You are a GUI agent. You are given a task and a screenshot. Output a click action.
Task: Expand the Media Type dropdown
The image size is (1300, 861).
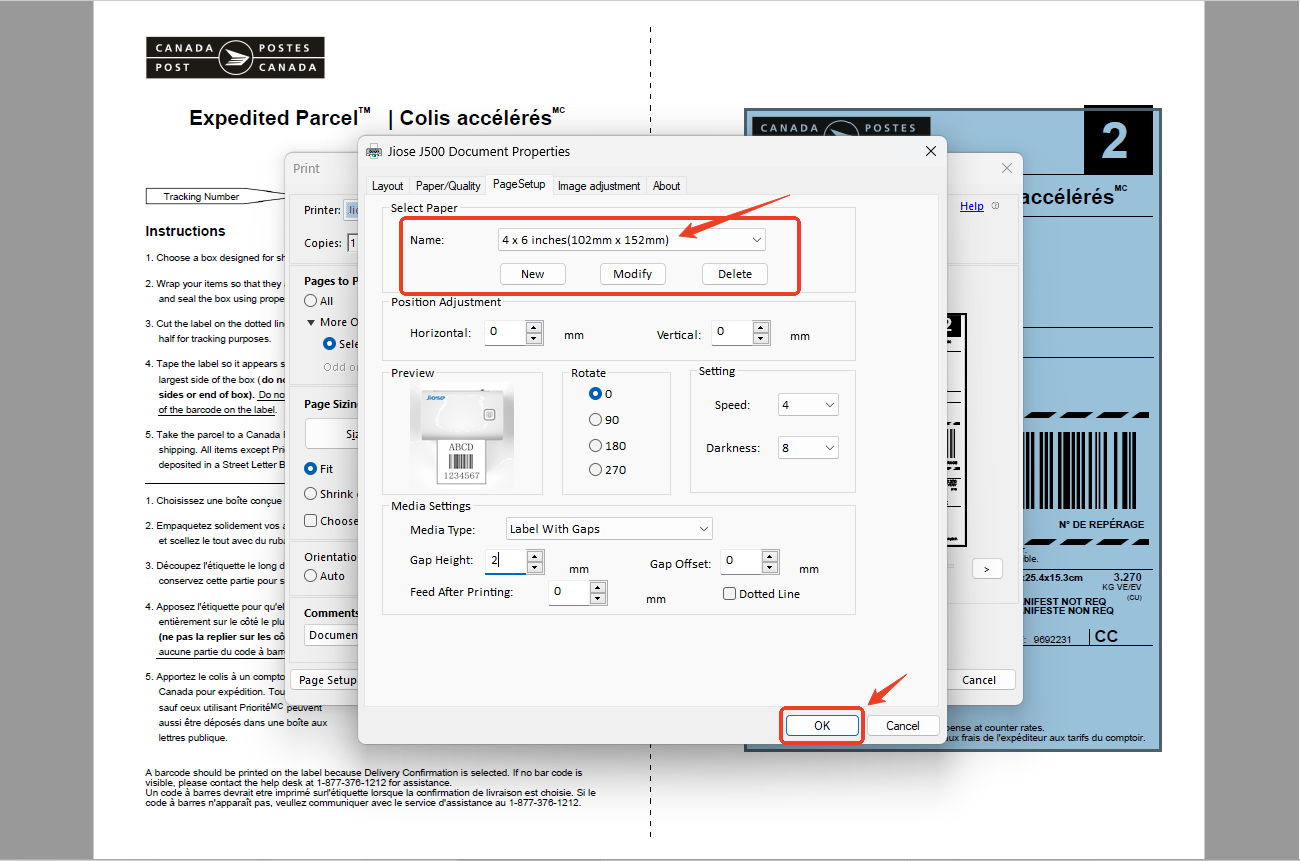coord(608,529)
